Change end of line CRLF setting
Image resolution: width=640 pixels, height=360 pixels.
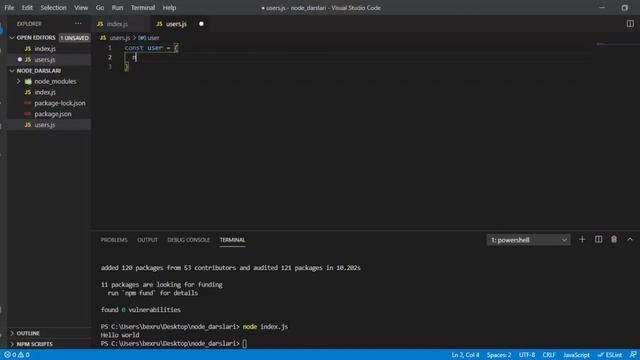tap(549, 355)
